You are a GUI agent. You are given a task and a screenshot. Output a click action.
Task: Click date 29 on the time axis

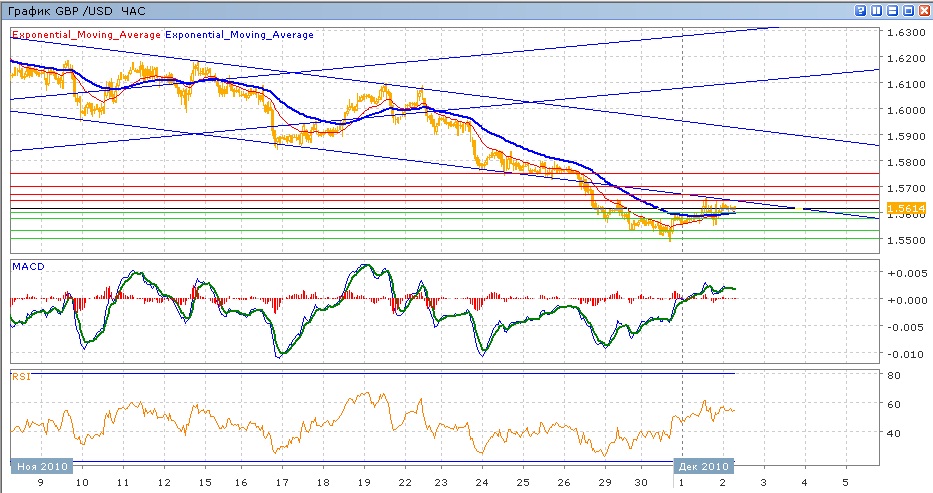[605, 482]
